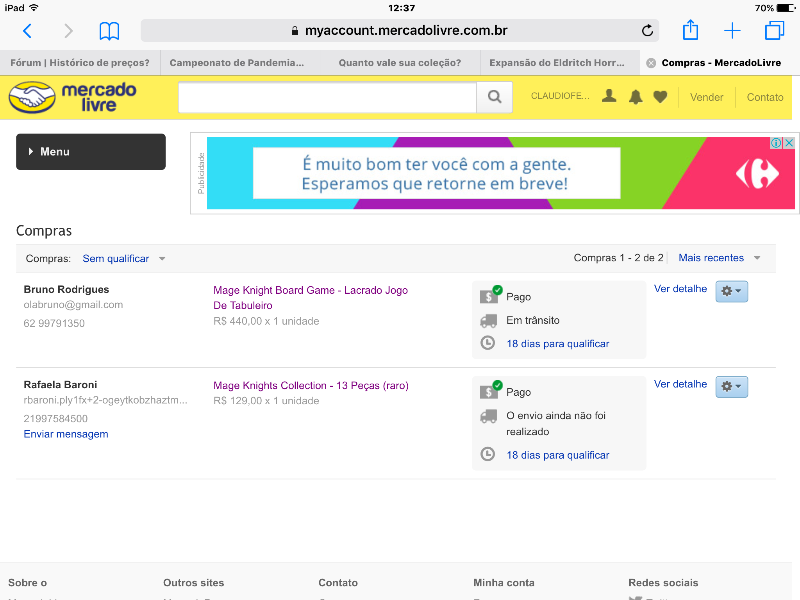Add new tab with plus icon
Viewport: 800px width, 600px height.
pos(732,31)
